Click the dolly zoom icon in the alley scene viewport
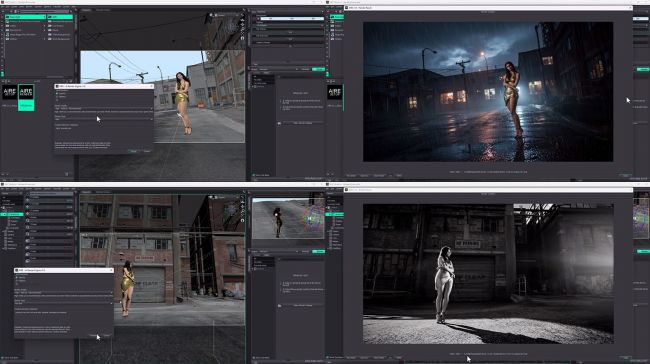This screenshot has width=650, height=364. coord(243,211)
